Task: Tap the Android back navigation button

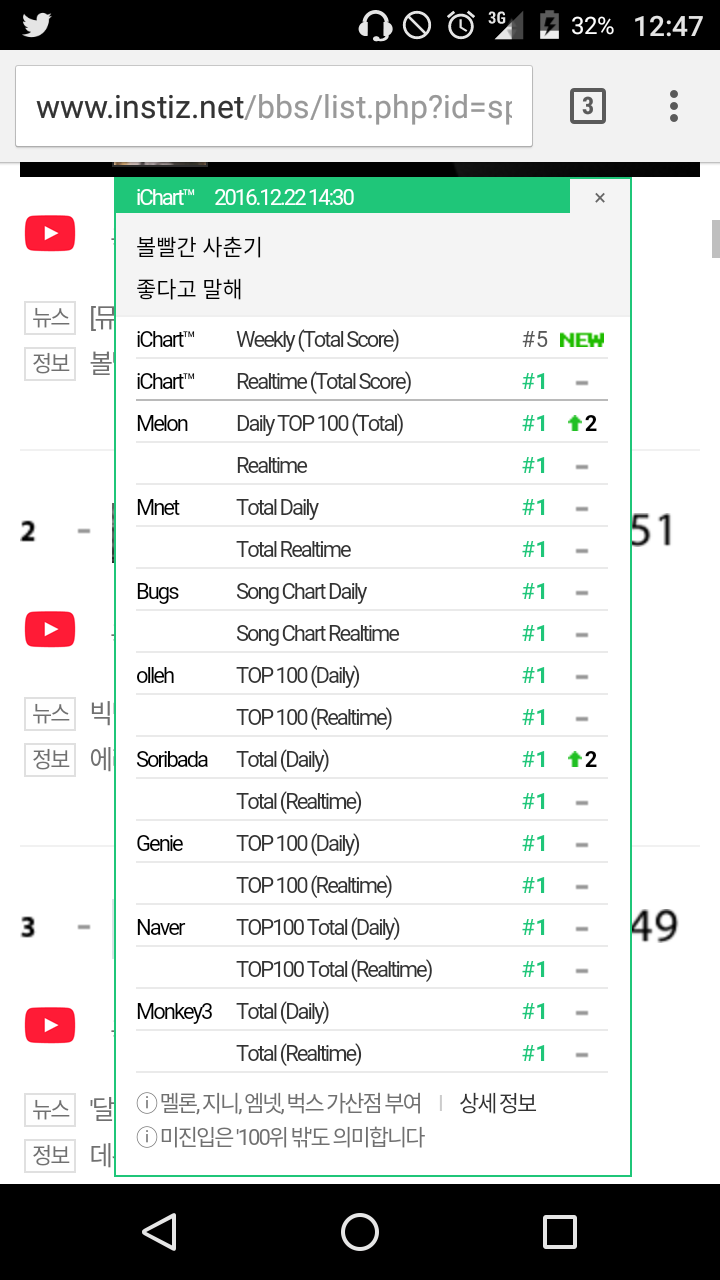Action: pos(160,1232)
